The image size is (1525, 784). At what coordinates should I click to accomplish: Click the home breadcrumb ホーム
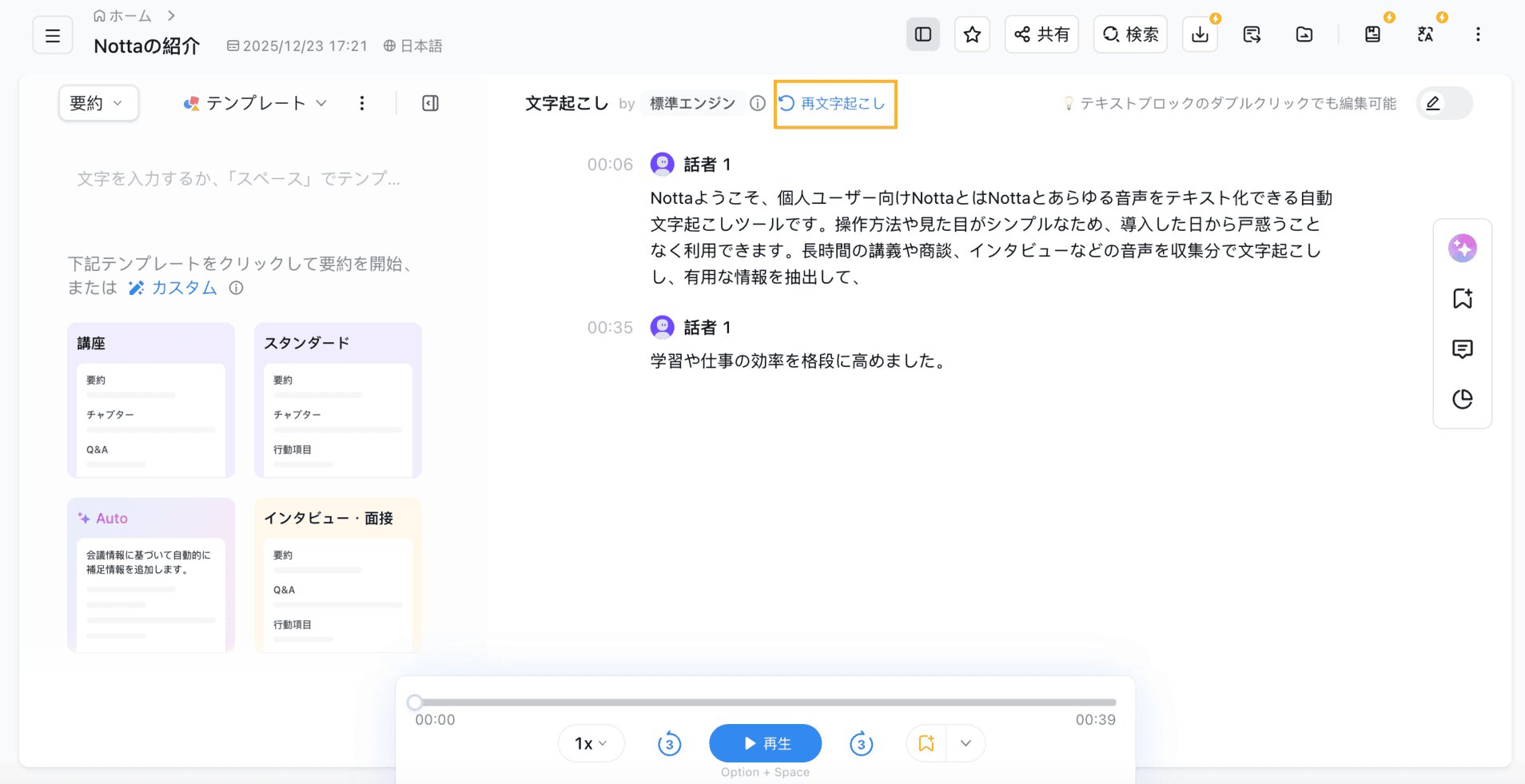coord(122,16)
